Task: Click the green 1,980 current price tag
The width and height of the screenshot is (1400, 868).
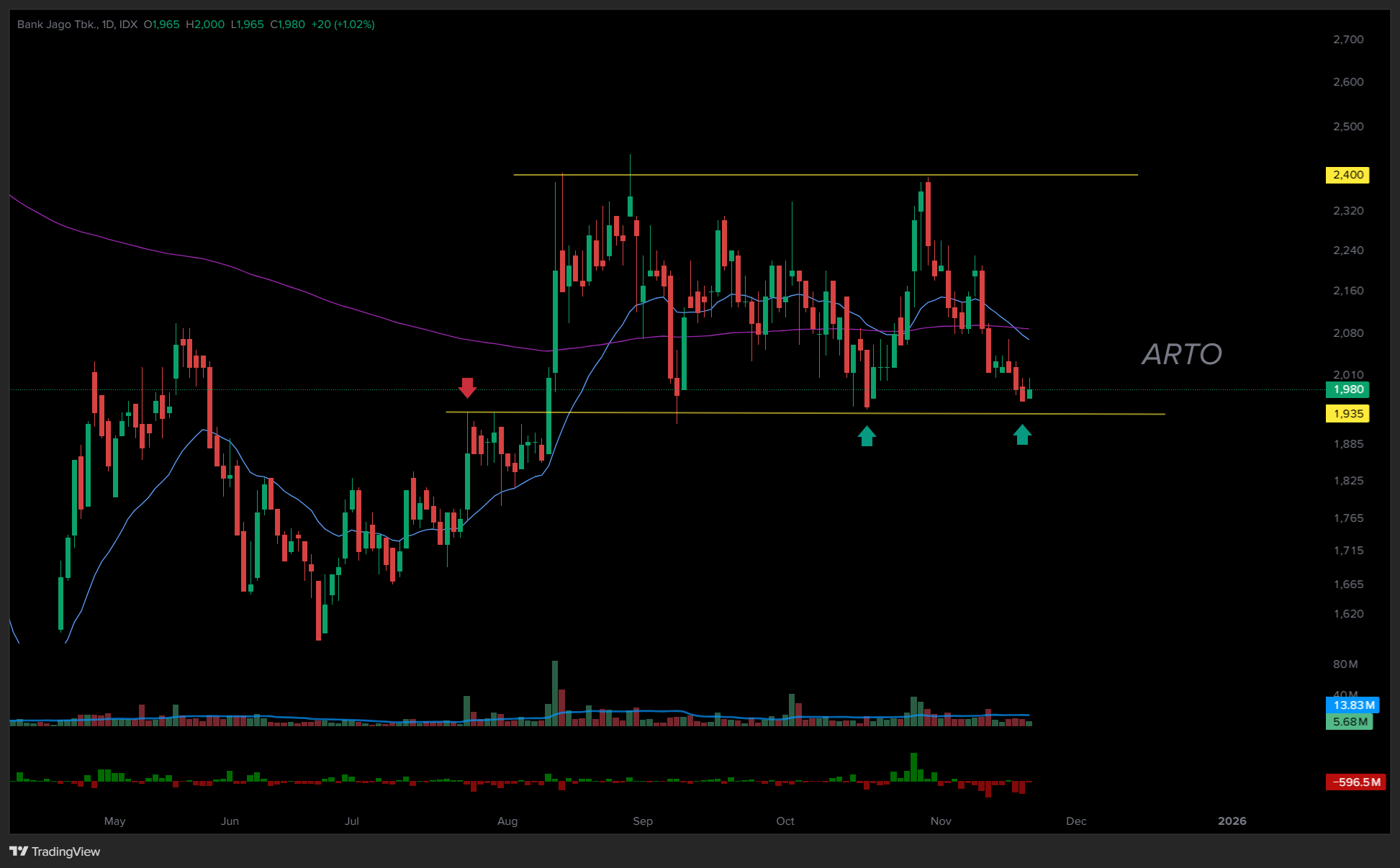Action: tap(1347, 389)
